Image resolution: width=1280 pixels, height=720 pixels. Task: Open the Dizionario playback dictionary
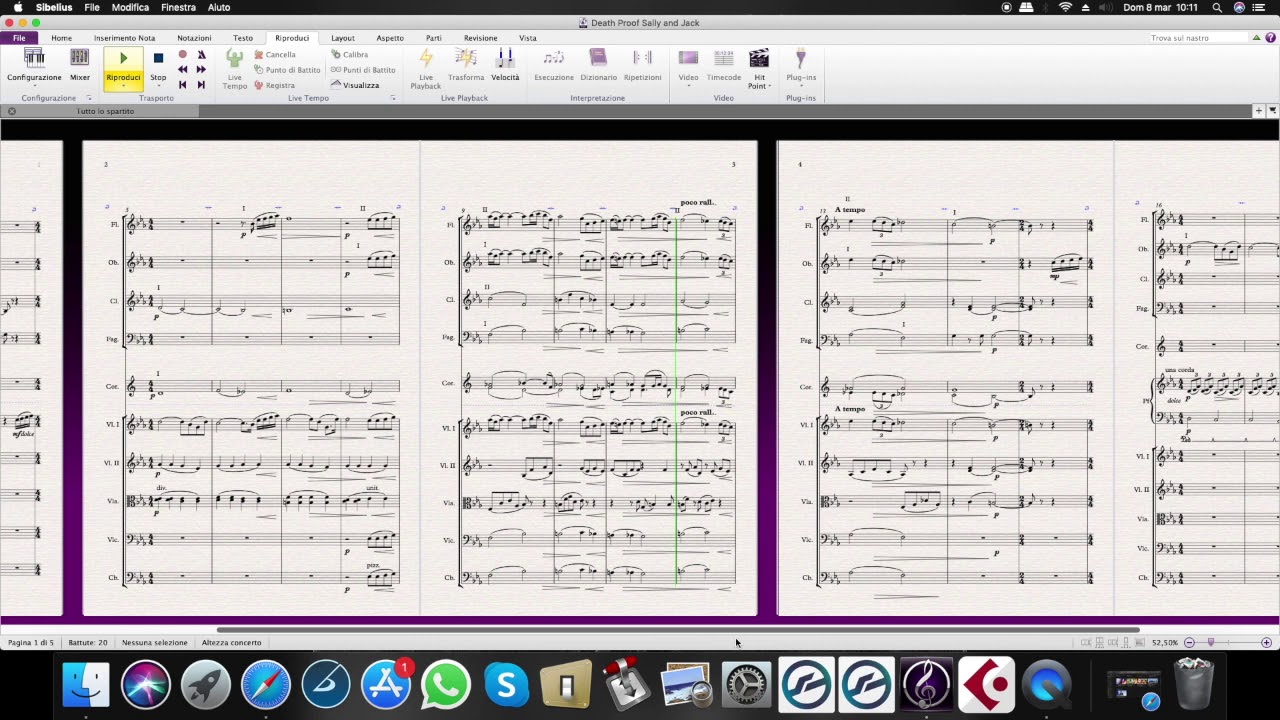(x=598, y=65)
